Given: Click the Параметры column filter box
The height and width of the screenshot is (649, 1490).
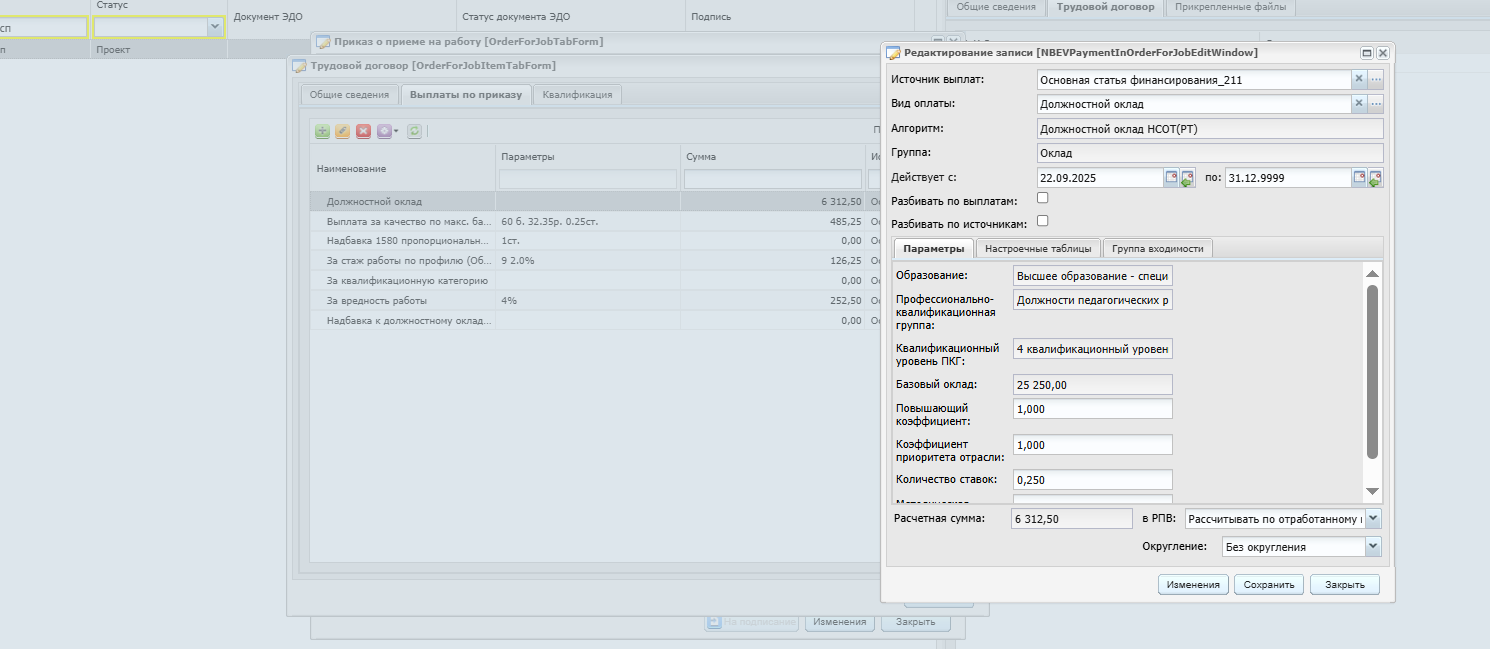Looking at the screenshot, I should [587, 179].
